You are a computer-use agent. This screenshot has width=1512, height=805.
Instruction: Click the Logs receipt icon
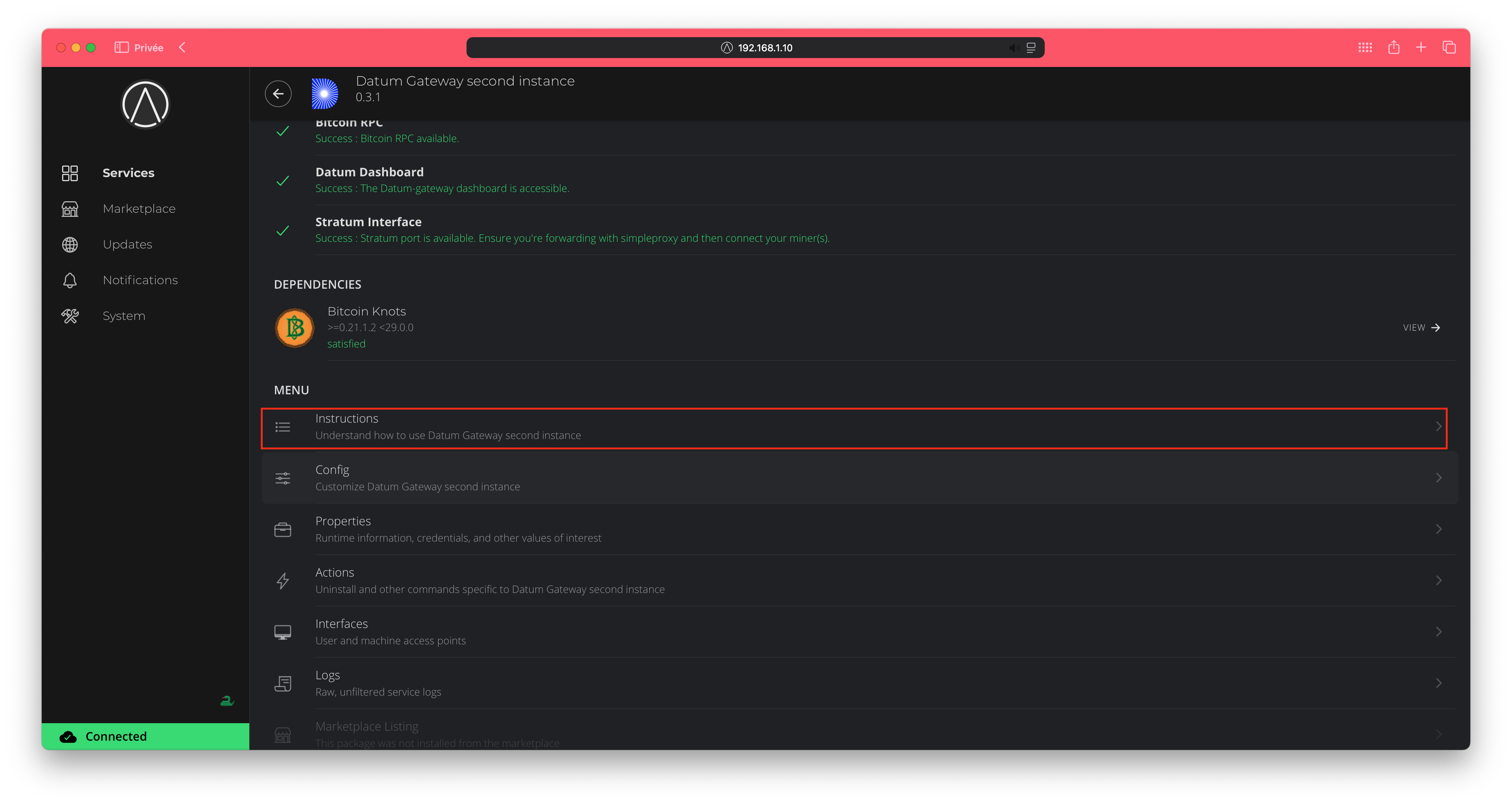pyautogui.click(x=283, y=684)
